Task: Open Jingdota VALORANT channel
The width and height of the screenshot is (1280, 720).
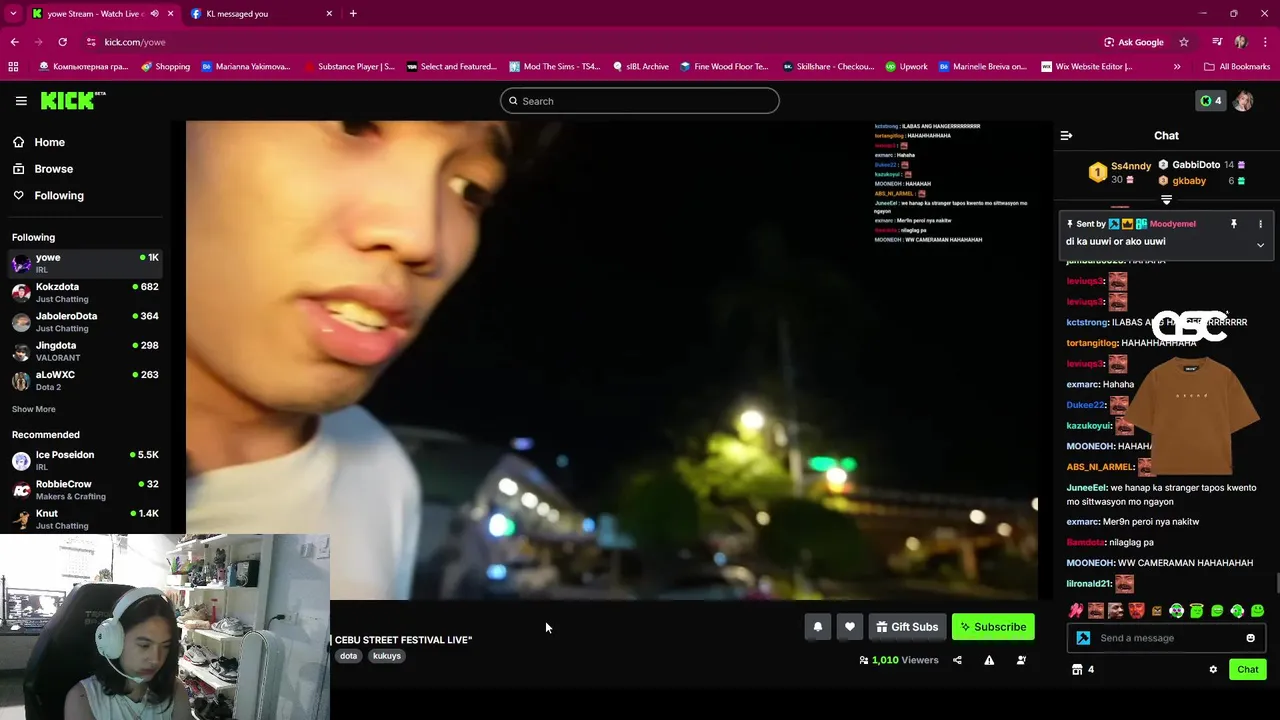Action: pos(85,351)
